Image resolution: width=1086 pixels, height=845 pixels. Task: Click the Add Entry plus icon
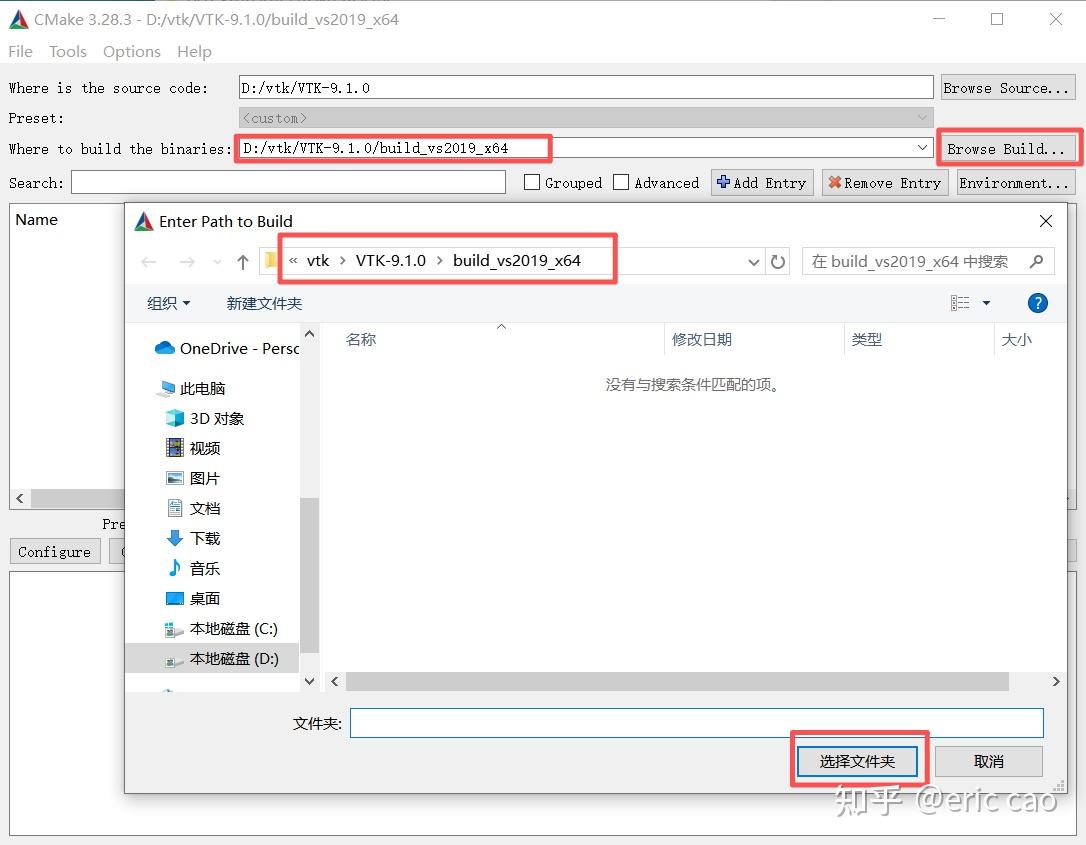pyautogui.click(x=722, y=182)
